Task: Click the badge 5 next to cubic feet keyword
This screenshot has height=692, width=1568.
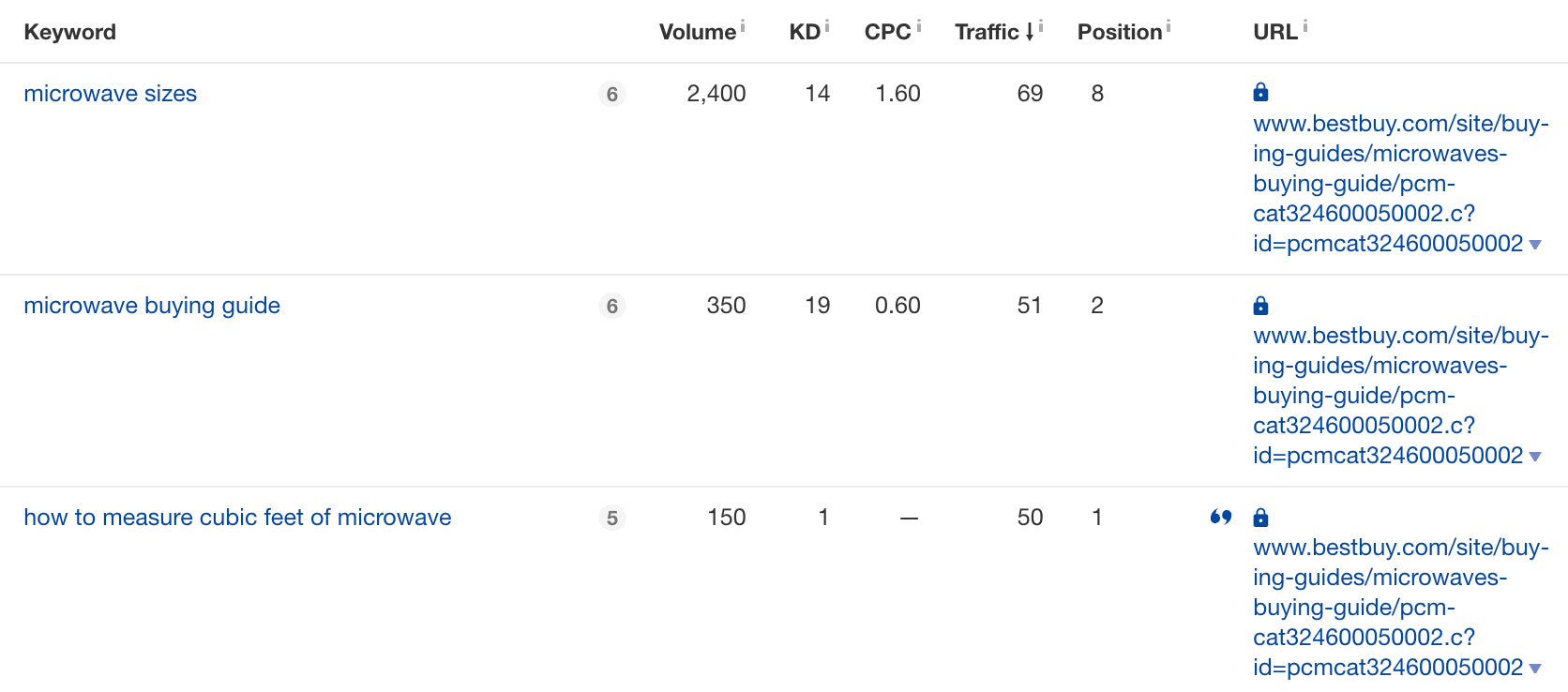Action: tap(611, 517)
